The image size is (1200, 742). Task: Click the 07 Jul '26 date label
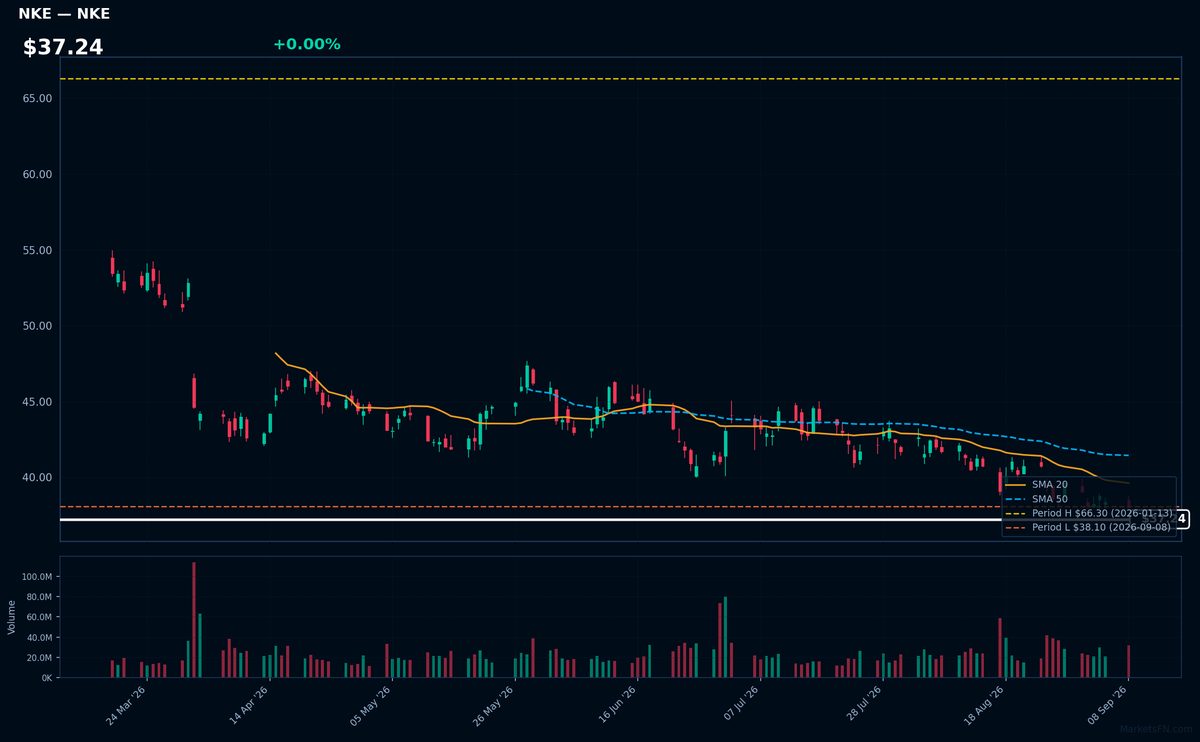point(739,705)
